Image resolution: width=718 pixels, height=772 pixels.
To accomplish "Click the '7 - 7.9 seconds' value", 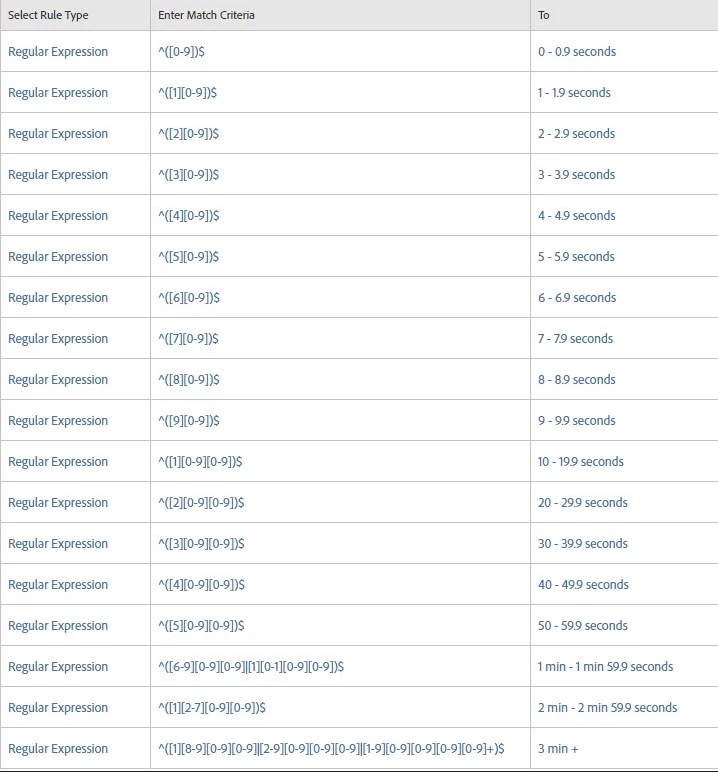I will coord(575,339).
